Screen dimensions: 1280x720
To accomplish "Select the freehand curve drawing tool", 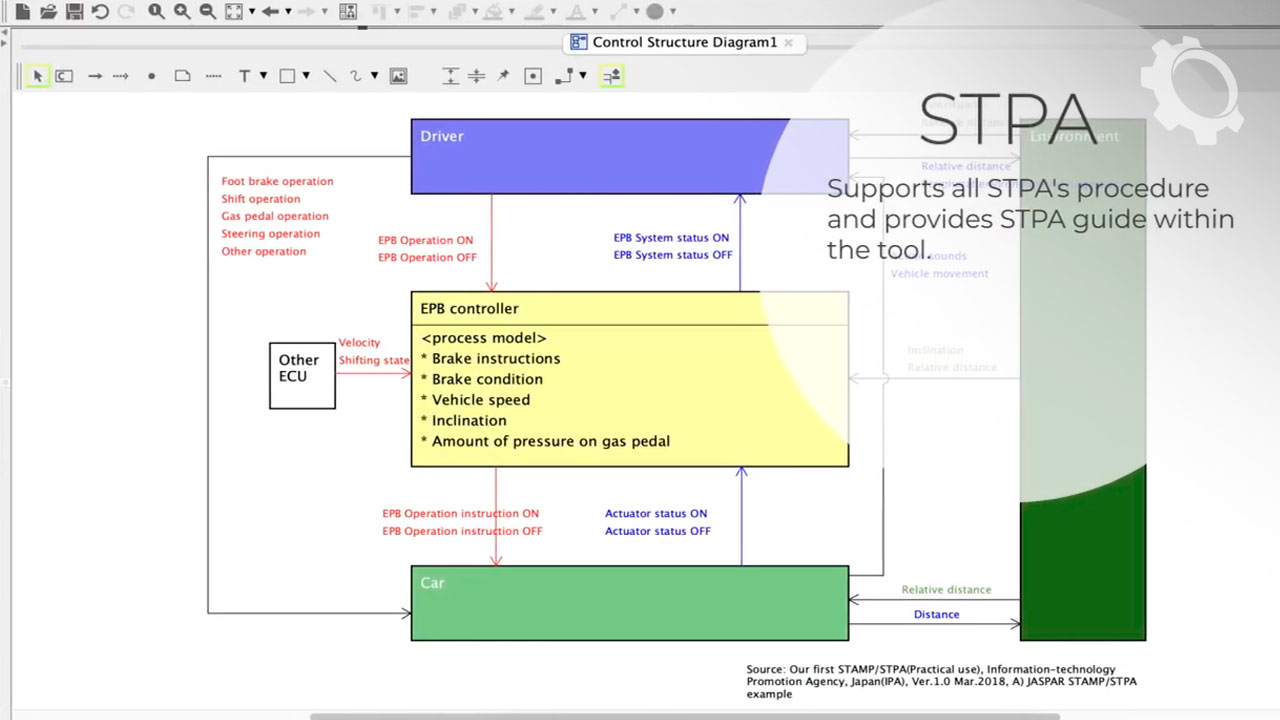I will click(356, 76).
